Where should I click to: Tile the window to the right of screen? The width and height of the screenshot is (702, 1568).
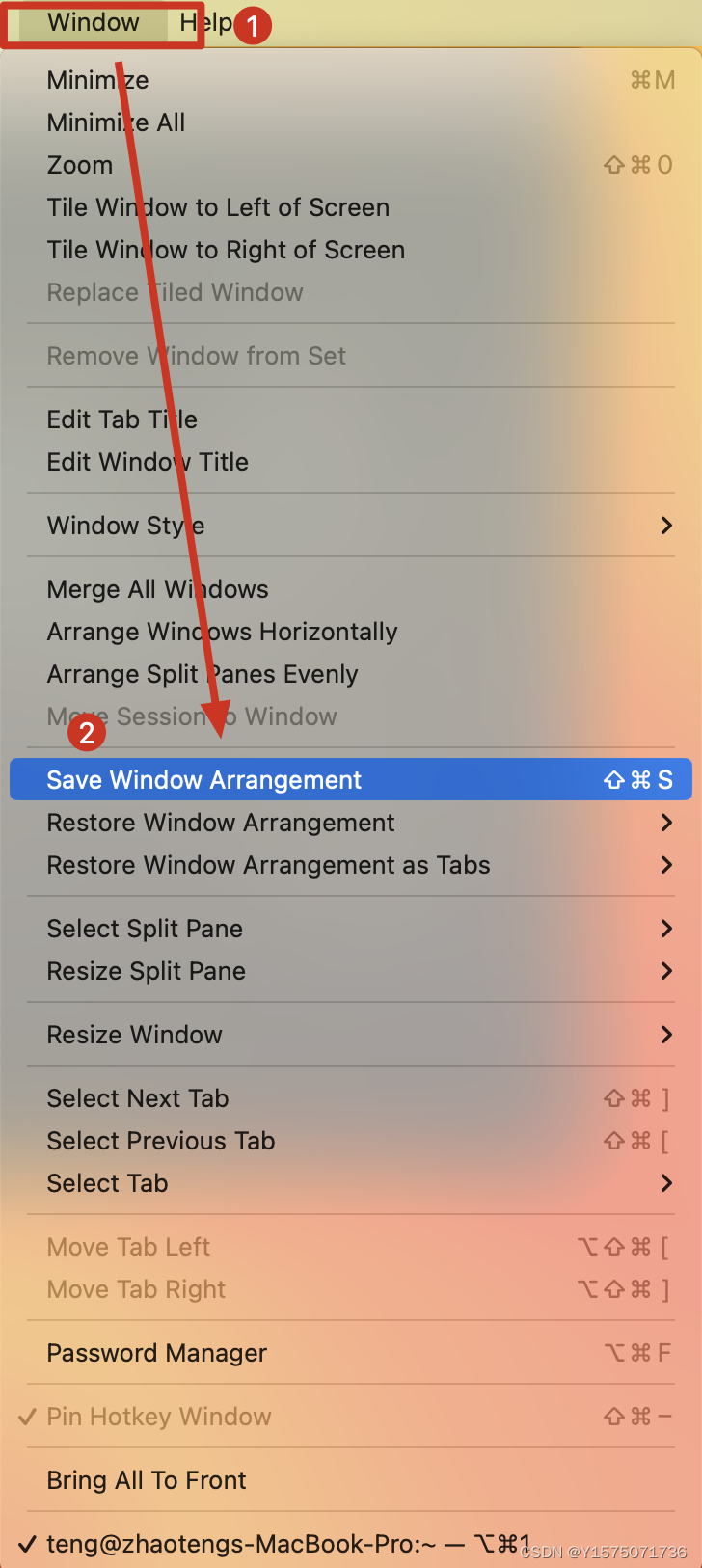point(226,250)
